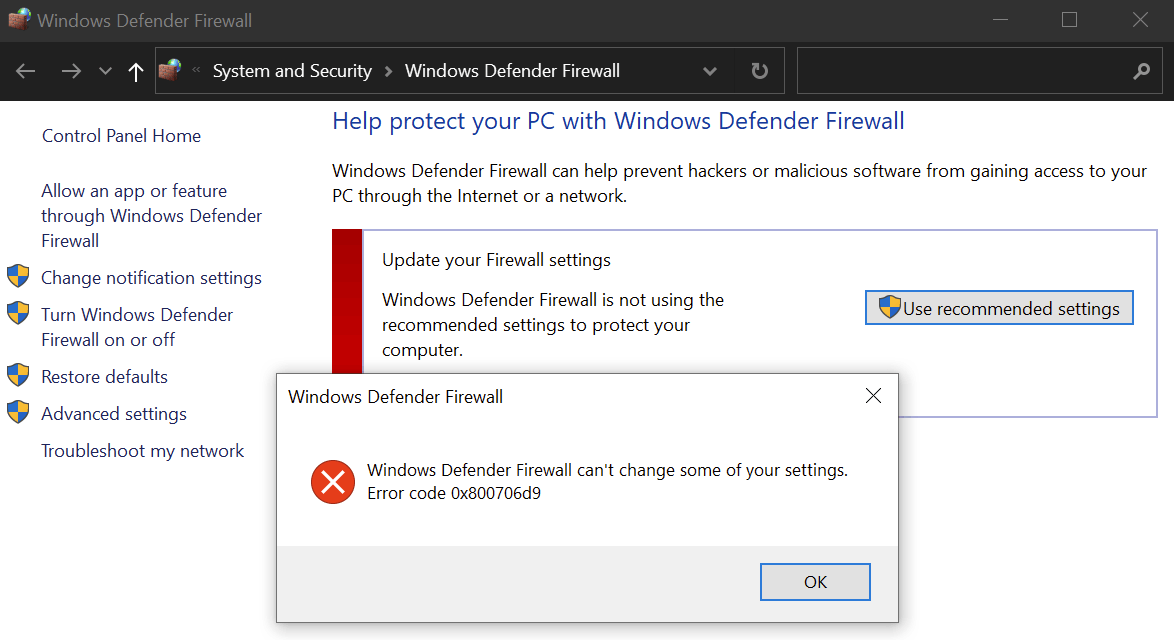Image resolution: width=1174 pixels, height=640 pixels.
Task: Click the Up directory arrow
Action: pos(136,71)
